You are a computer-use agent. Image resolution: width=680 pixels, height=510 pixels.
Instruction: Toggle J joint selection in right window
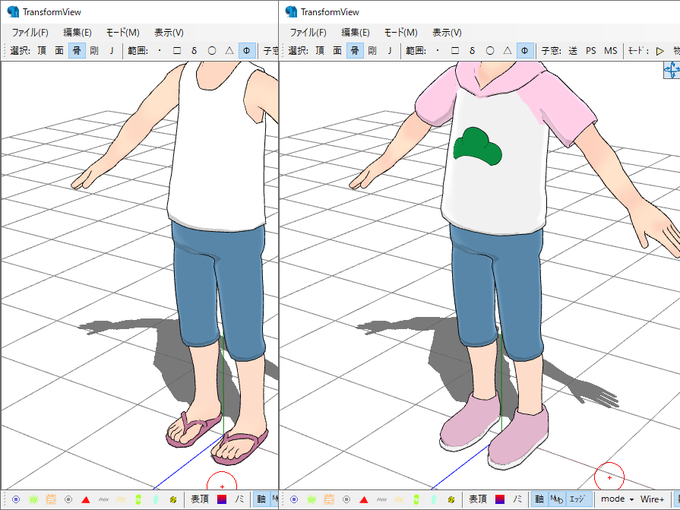pos(389,51)
